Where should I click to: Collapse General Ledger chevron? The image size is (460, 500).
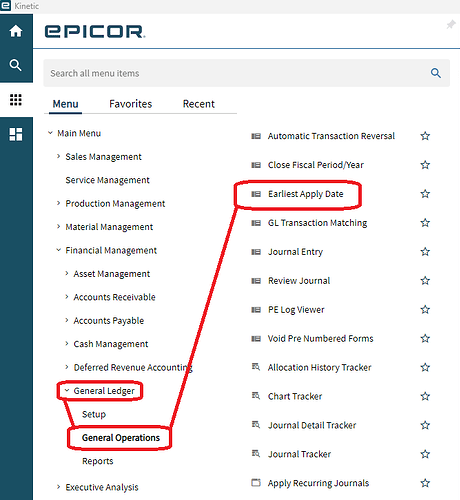pyautogui.click(x=67, y=390)
